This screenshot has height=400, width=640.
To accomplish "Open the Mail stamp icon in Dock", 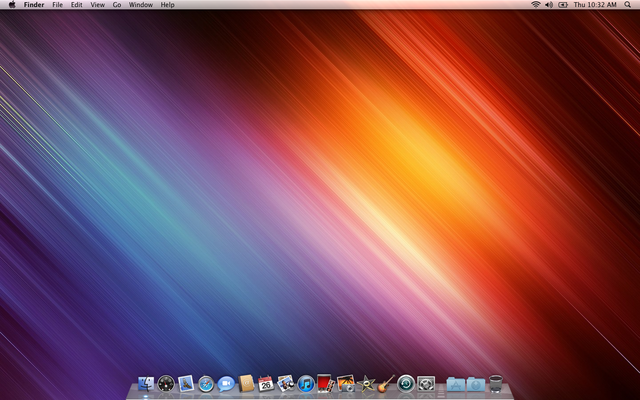I will (x=186, y=384).
